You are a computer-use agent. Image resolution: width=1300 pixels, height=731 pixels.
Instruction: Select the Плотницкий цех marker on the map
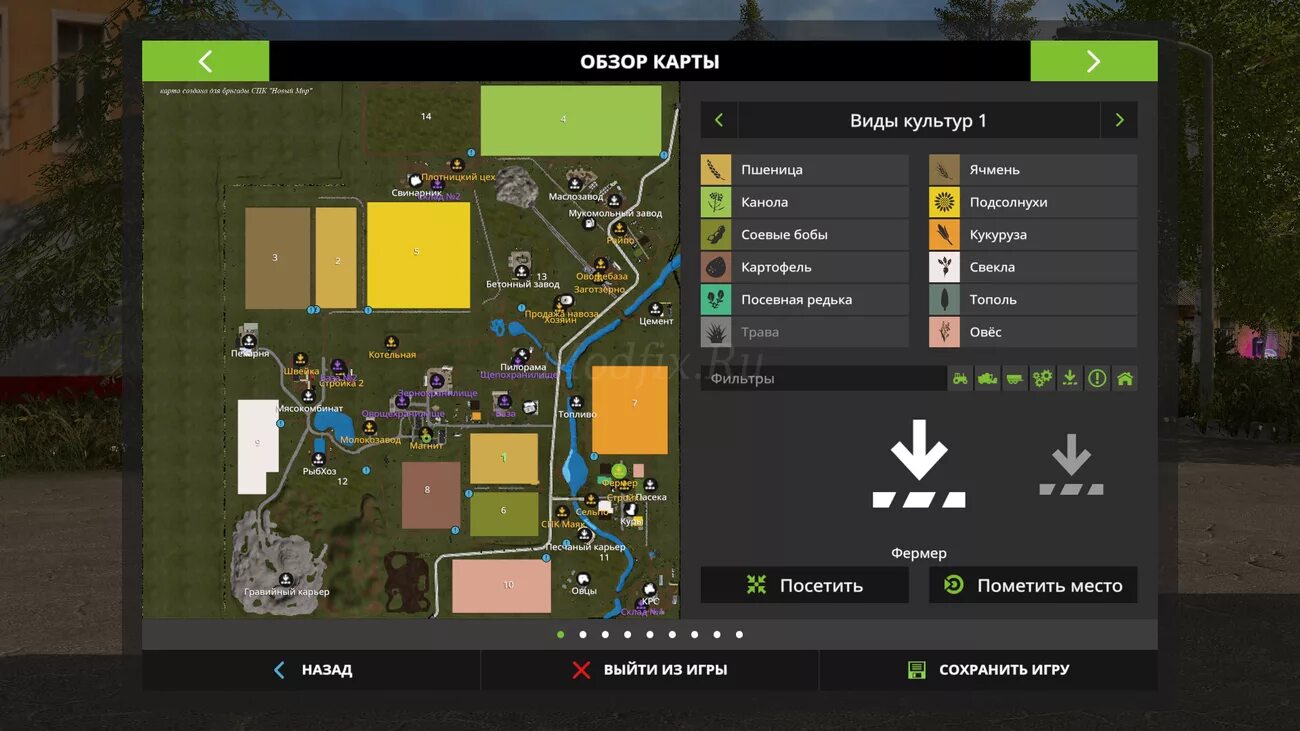(x=457, y=164)
